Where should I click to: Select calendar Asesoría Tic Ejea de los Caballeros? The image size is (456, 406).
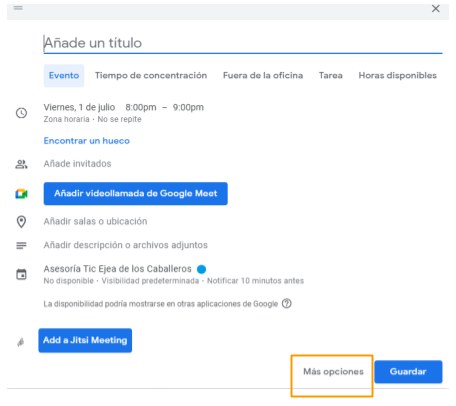coord(118,269)
